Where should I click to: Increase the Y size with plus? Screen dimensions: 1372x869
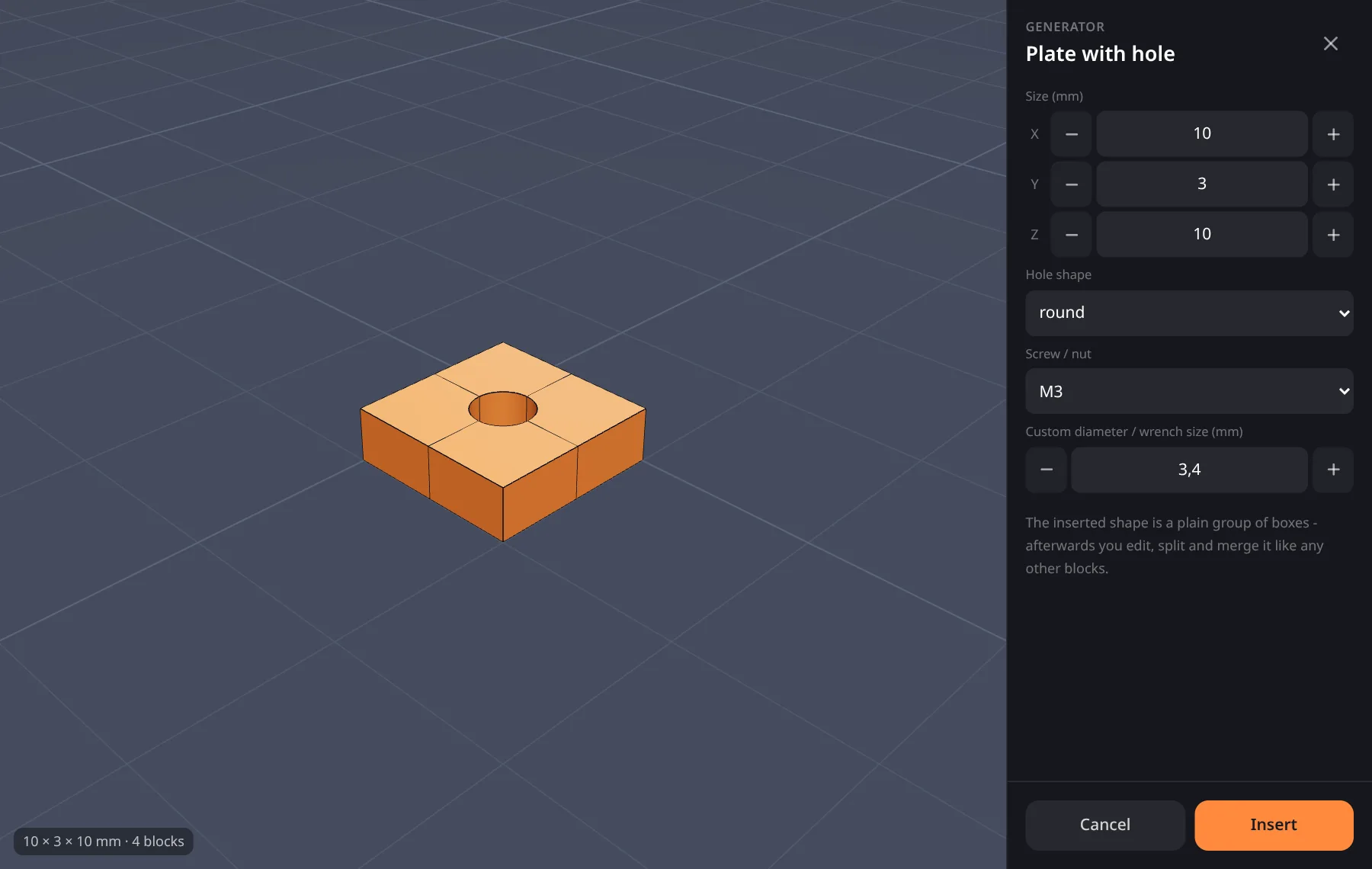[1333, 184]
